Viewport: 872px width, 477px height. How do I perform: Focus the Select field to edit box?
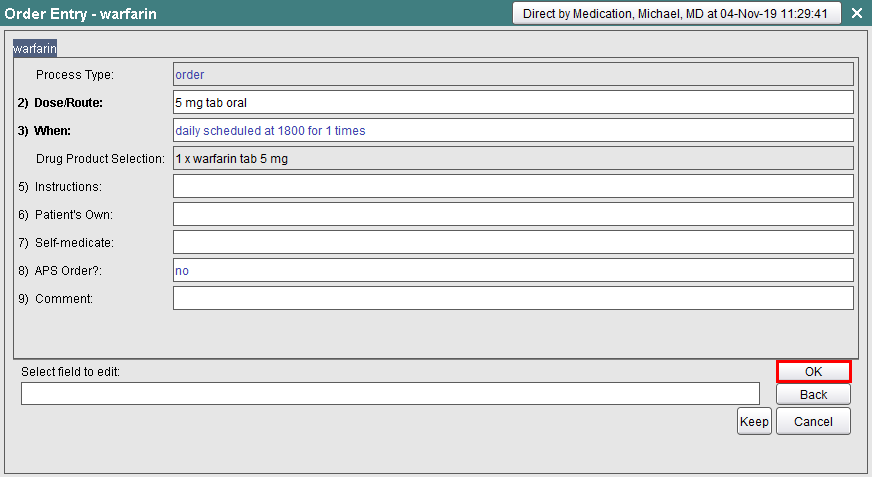click(x=390, y=394)
